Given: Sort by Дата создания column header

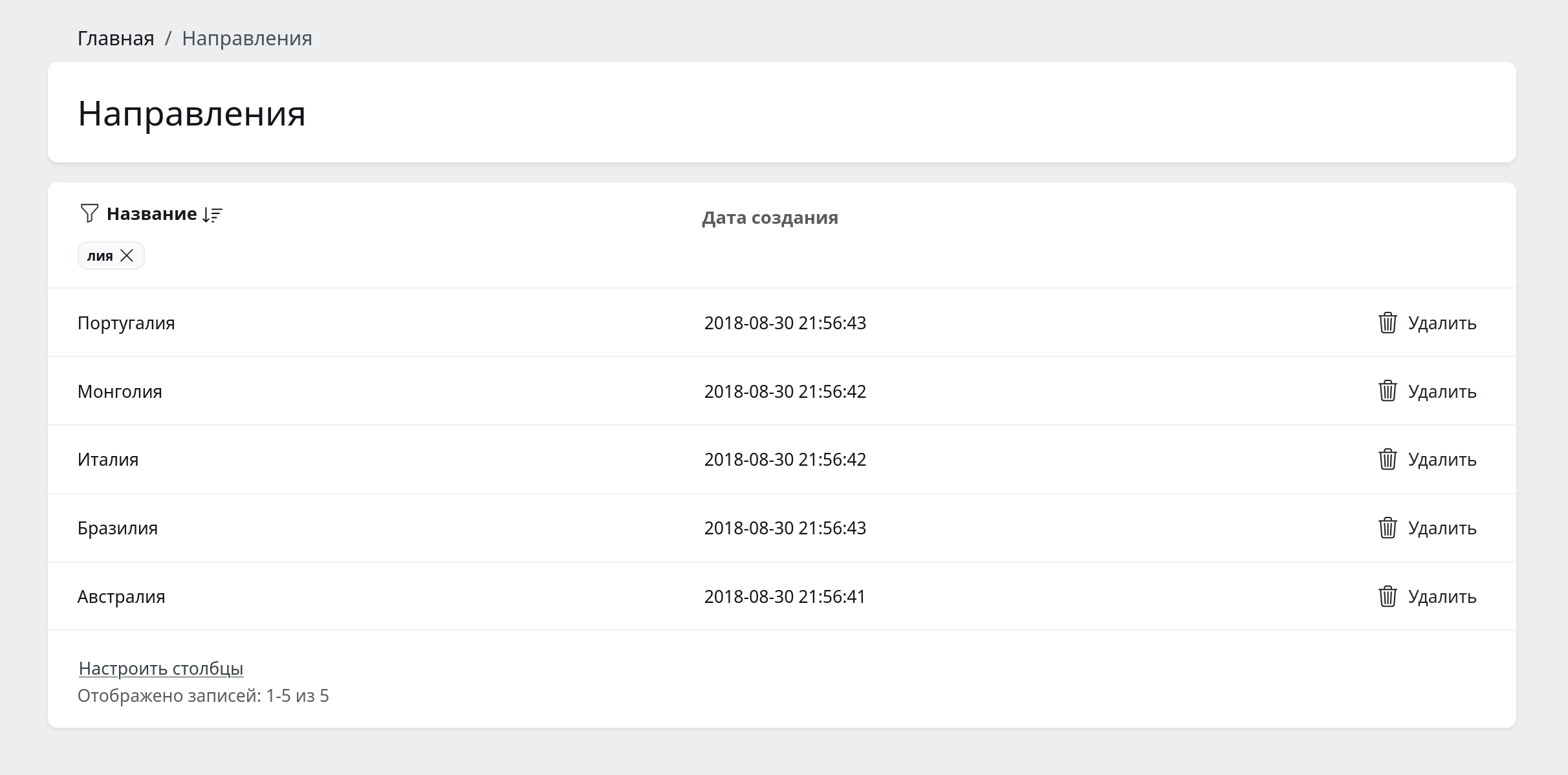Looking at the screenshot, I should pyautogui.click(x=770, y=218).
